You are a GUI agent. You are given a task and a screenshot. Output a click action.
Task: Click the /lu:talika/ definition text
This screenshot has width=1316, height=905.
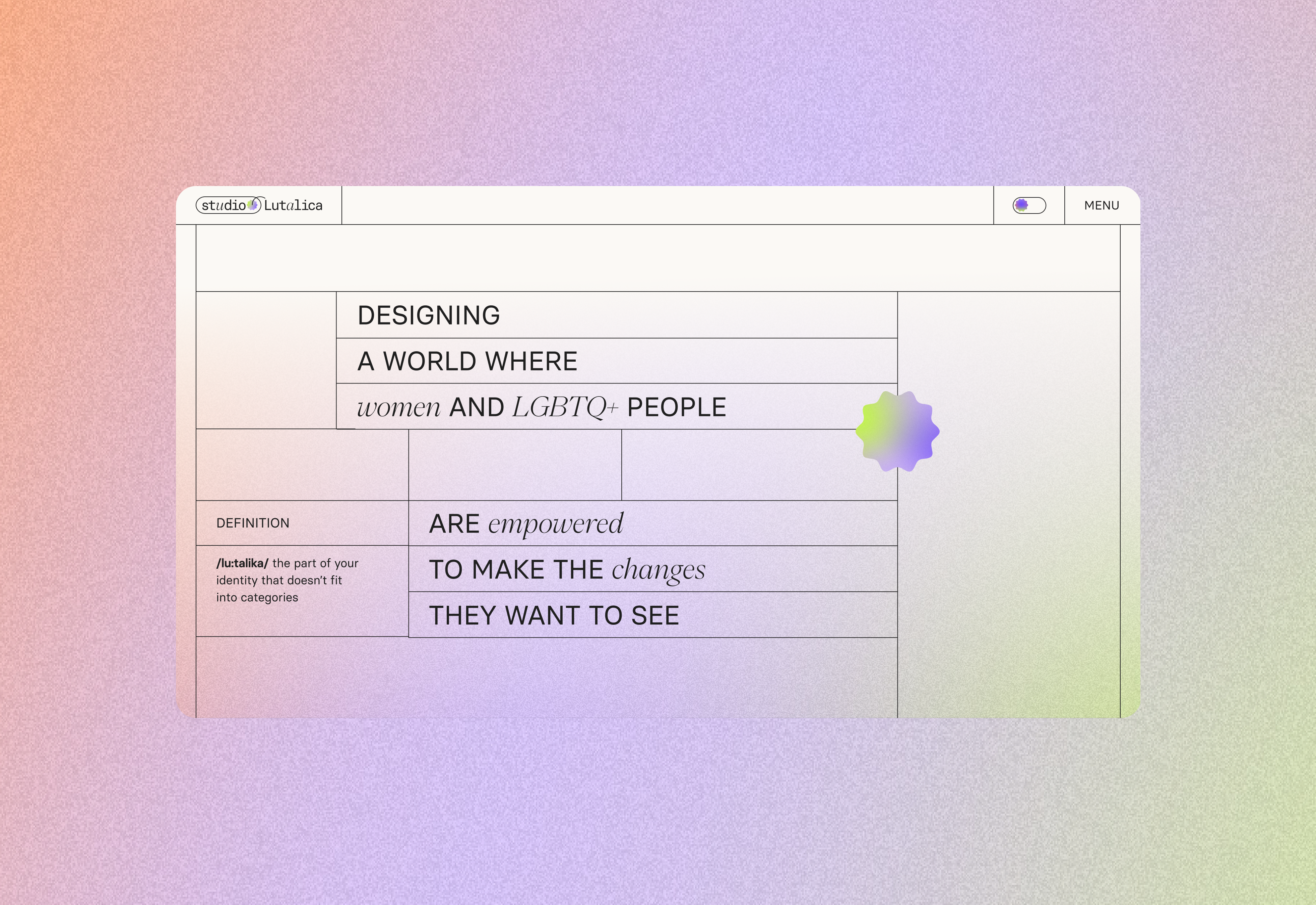point(287,580)
